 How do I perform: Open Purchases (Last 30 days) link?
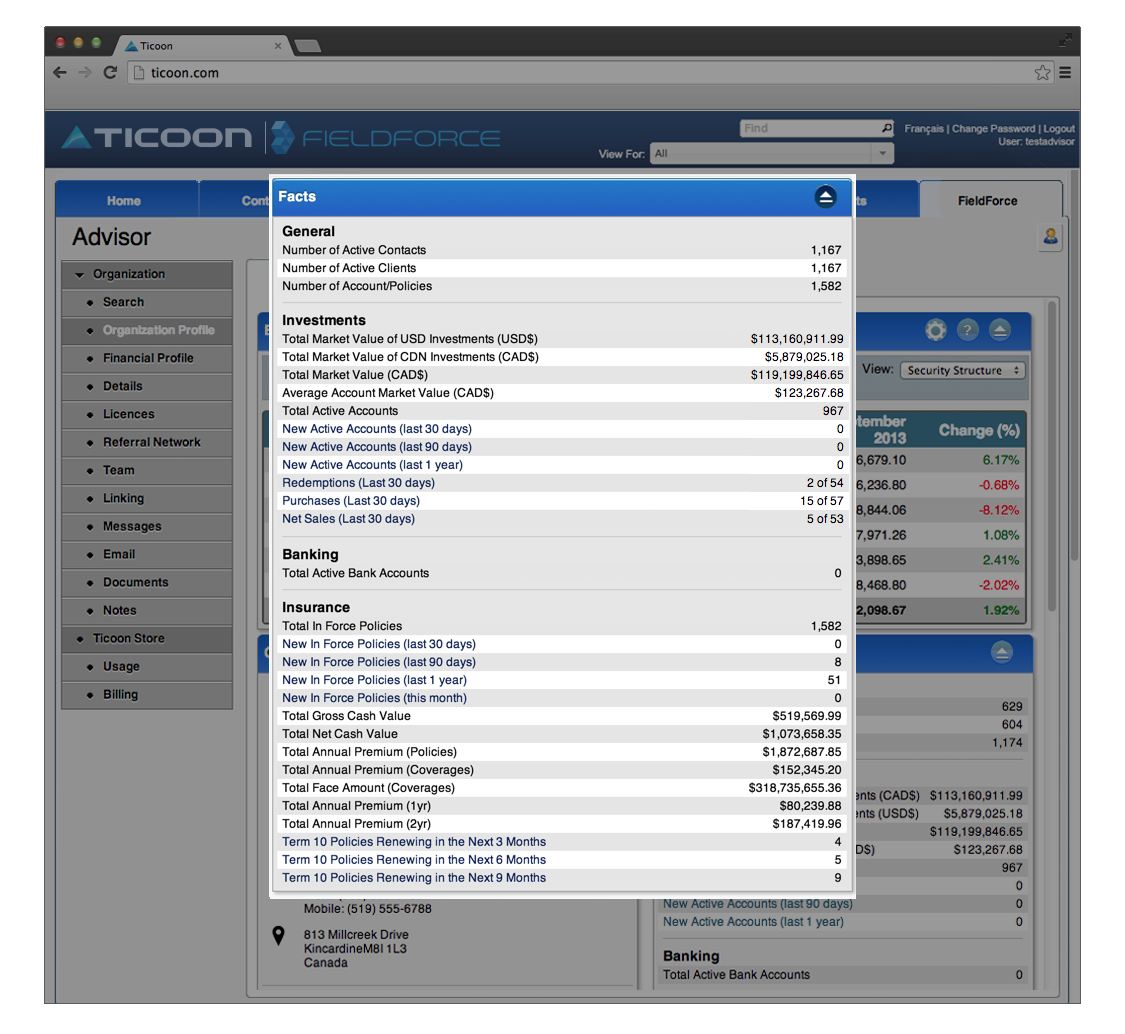click(351, 501)
